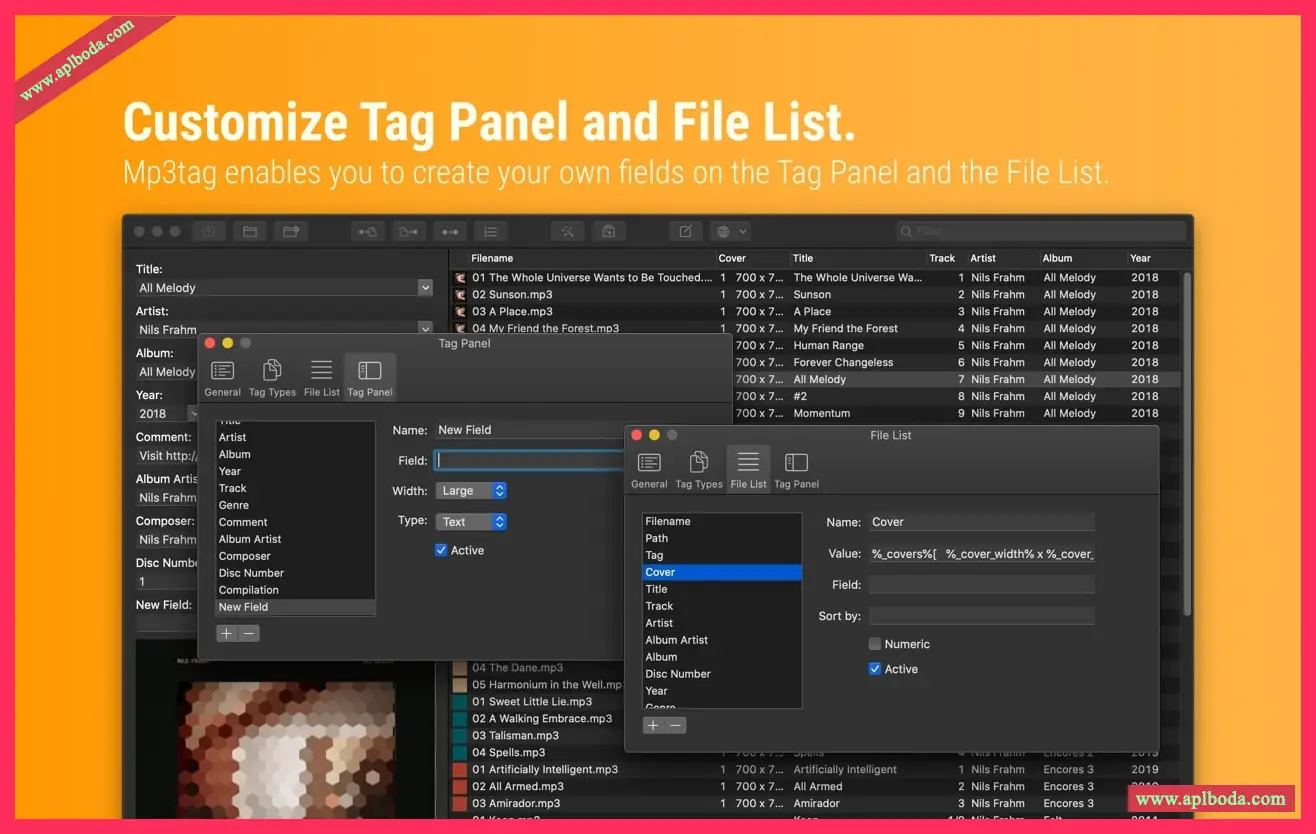
Task: Open the Width dropdown set to Large
Action: [x=472, y=491]
